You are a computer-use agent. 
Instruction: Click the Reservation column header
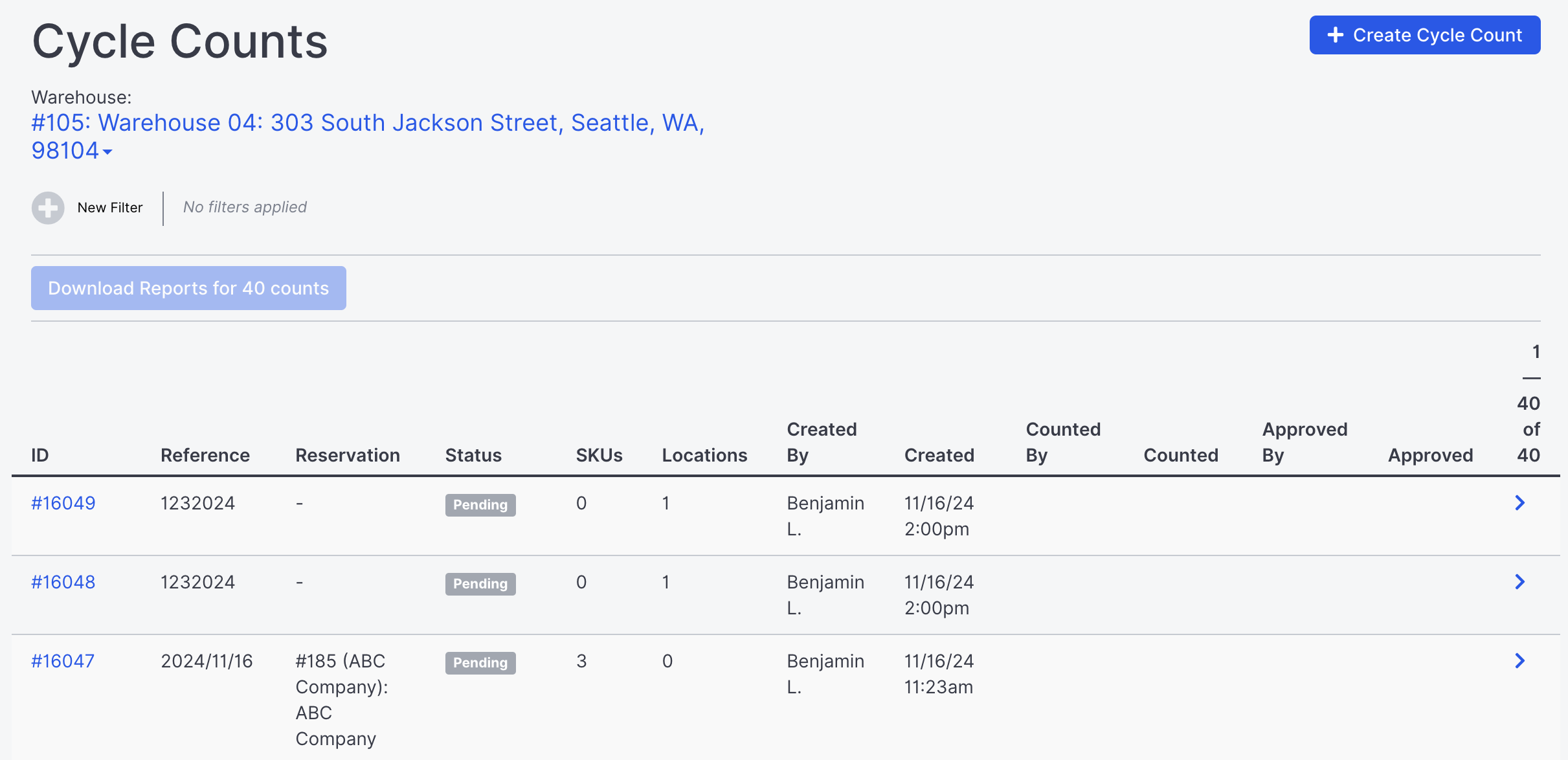click(x=348, y=455)
